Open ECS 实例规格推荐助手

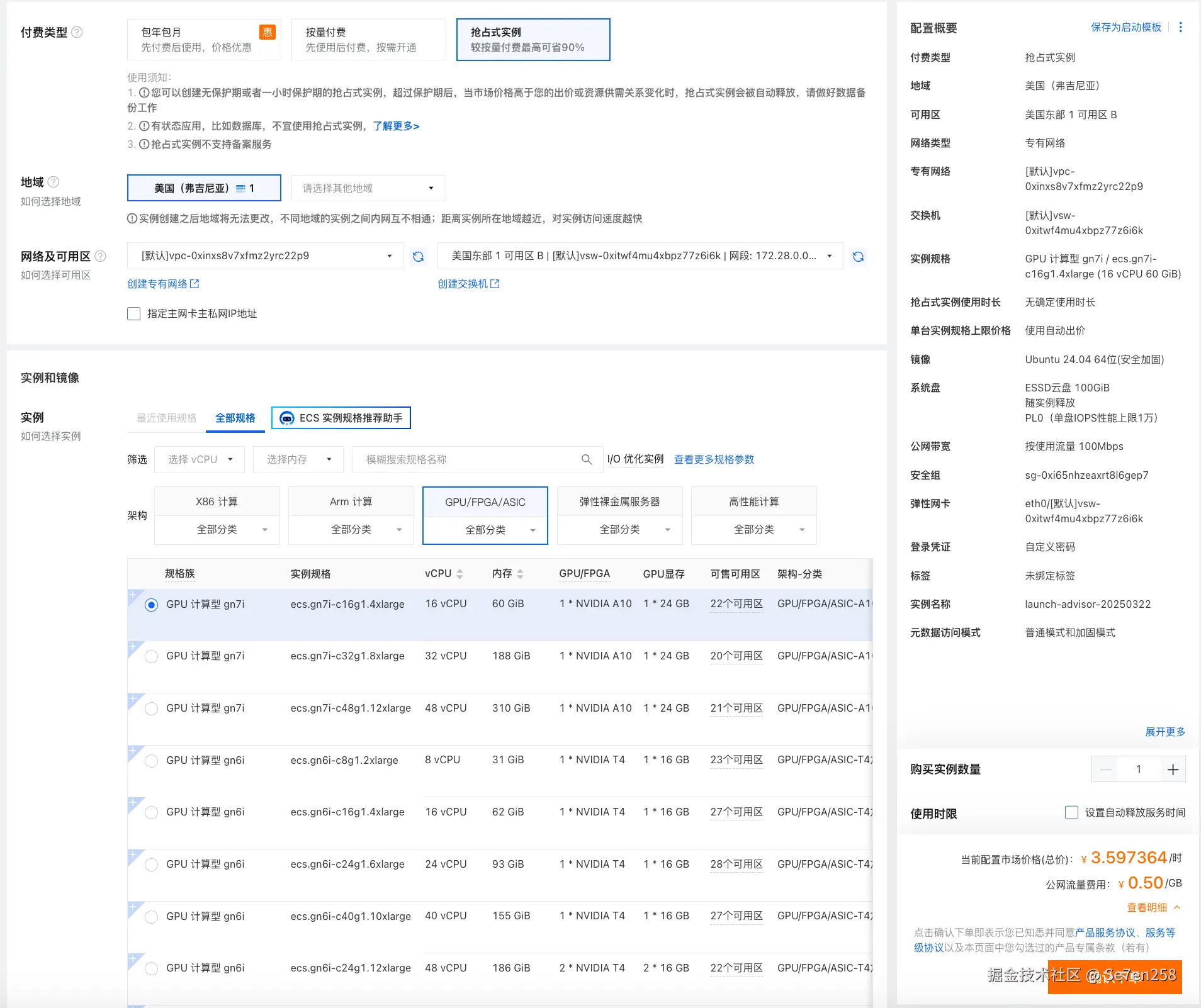[341, 418]
